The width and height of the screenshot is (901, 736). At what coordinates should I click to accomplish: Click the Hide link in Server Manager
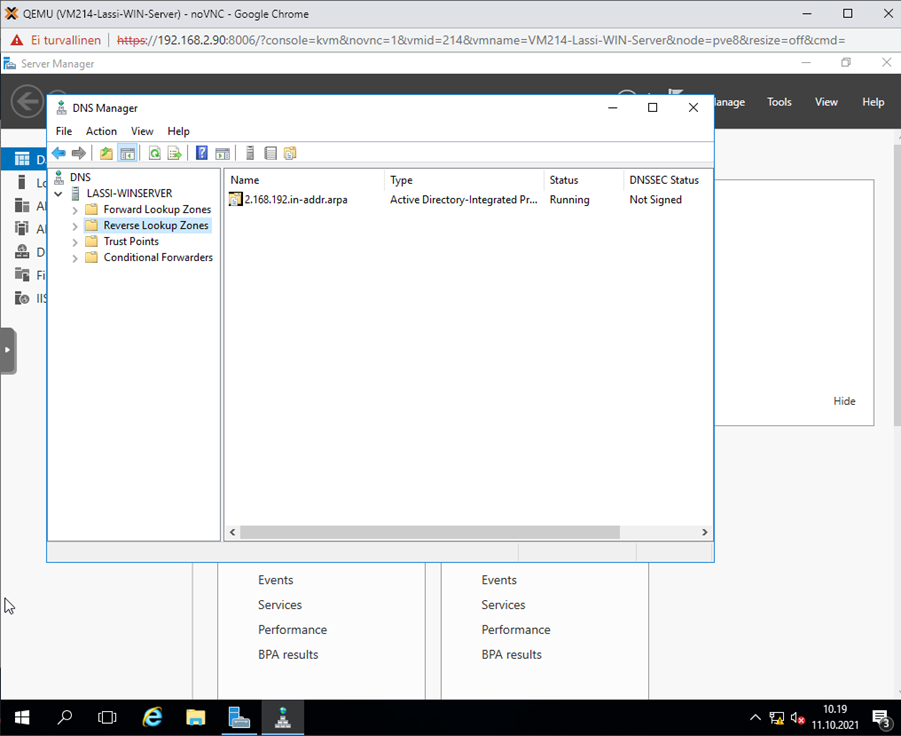click(844, 401)
